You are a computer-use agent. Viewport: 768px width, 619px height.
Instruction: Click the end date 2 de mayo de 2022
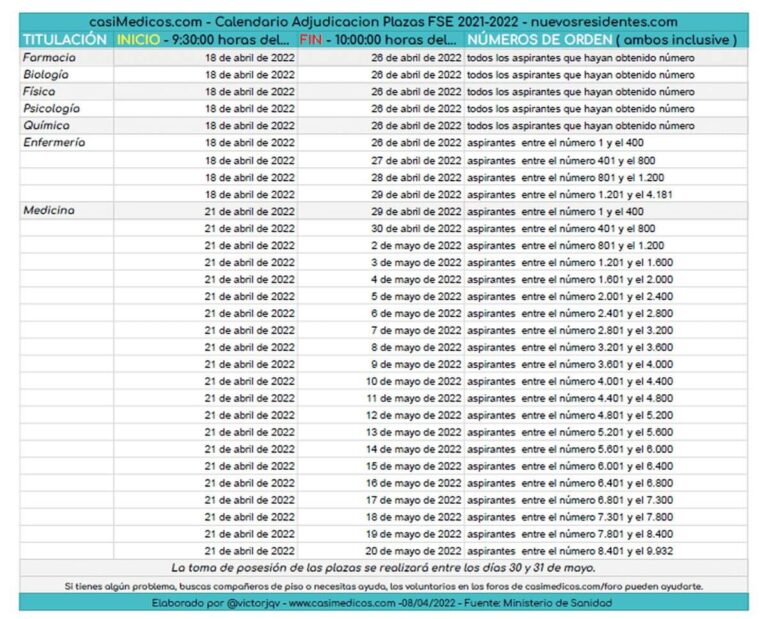click(x=416, y=246)
